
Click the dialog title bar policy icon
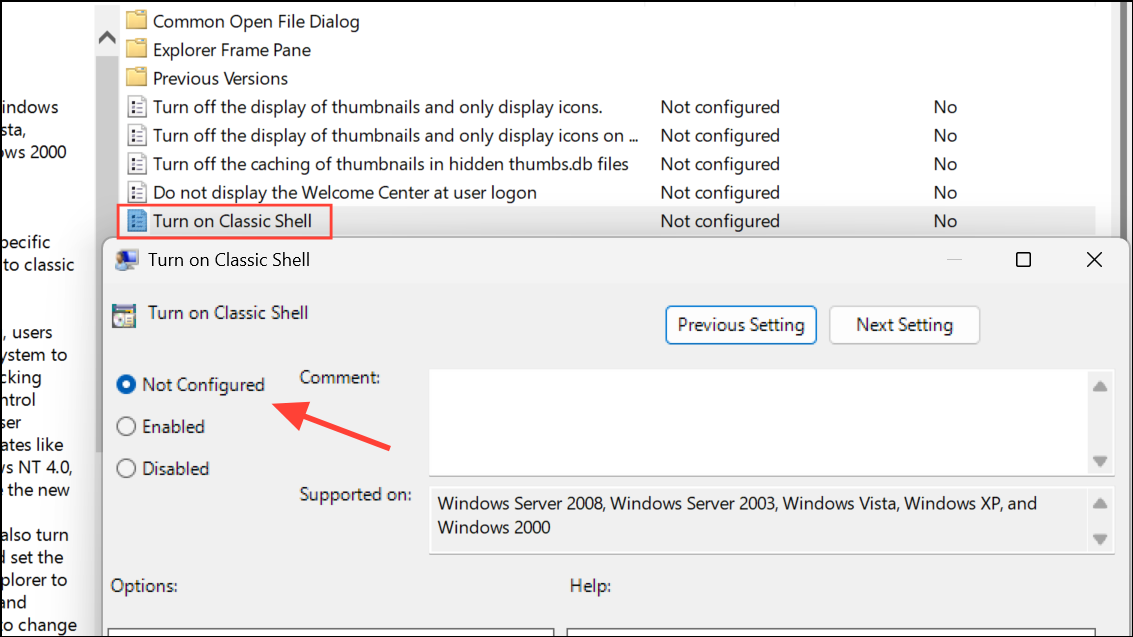[127, 260]
